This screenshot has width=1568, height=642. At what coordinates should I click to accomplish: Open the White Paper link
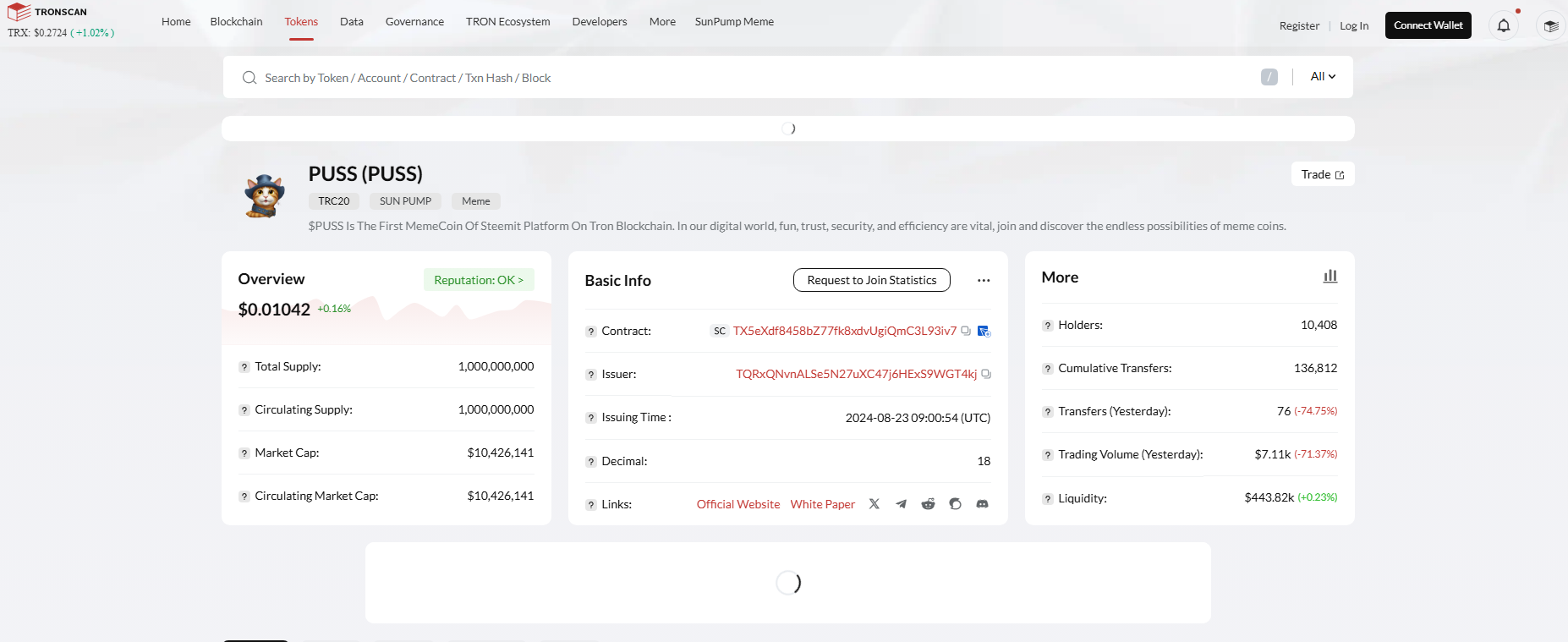pos(823,504)
